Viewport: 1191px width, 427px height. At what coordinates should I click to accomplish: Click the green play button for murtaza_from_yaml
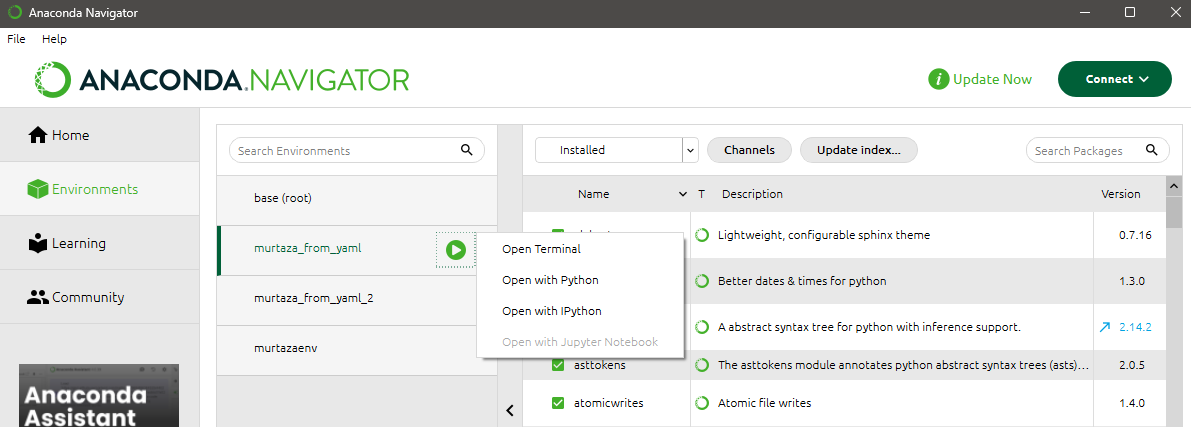pos(456,250)
